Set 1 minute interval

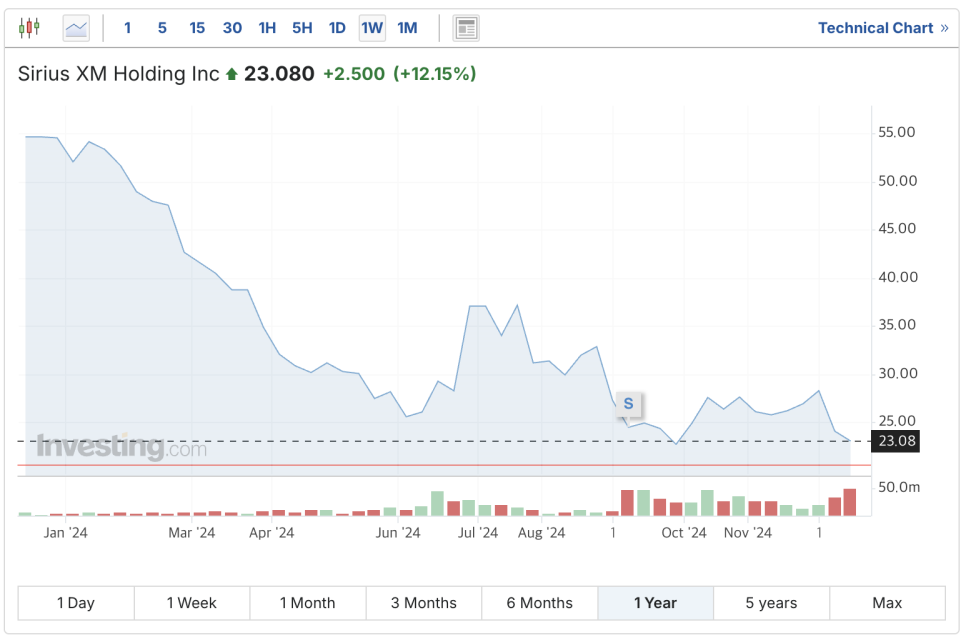coord(128,28)
